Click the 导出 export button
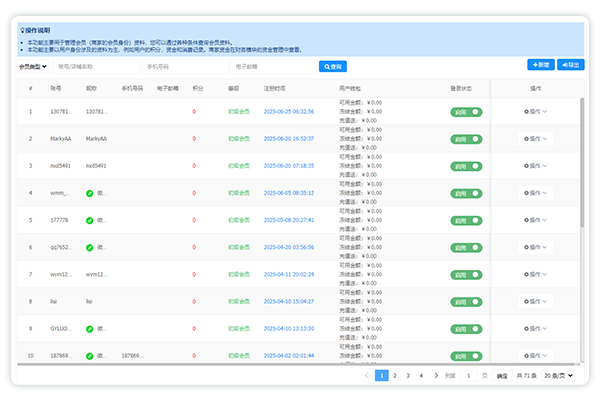The height and width of the screenshot is (400, 600). click(x=571, y=65)
